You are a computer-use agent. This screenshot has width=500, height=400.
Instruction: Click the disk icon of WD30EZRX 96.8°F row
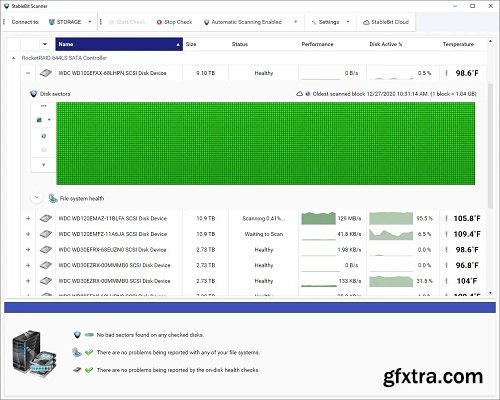click(x=46, y=265)
